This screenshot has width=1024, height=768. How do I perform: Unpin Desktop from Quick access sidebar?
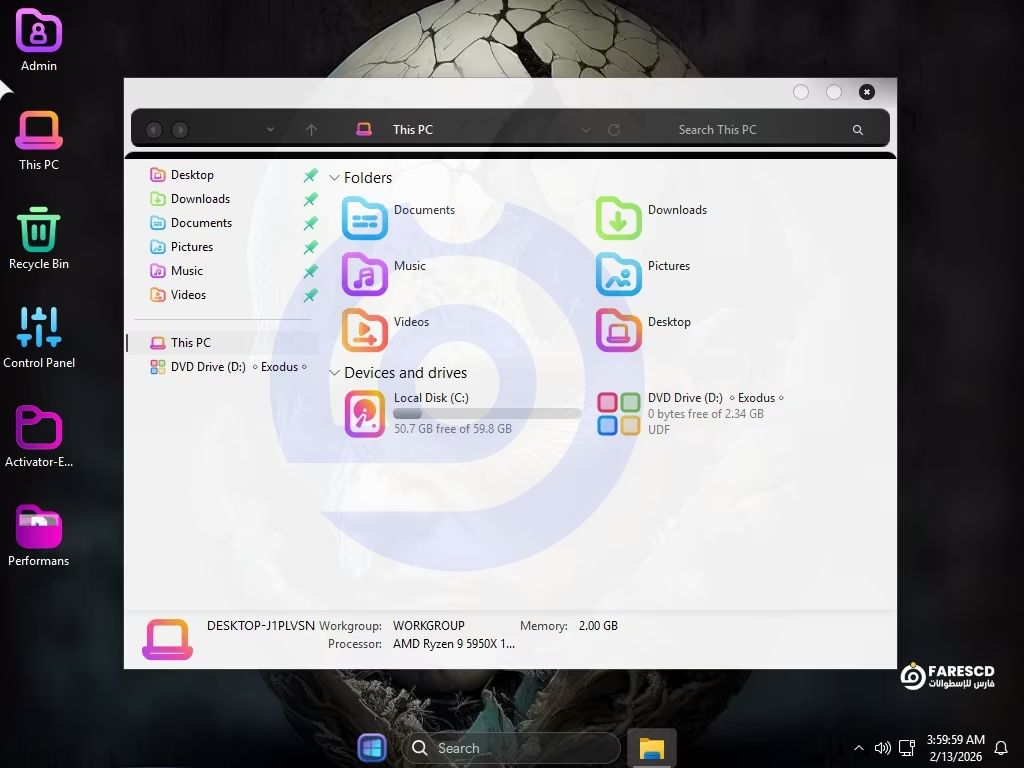(x=310, y=175)
